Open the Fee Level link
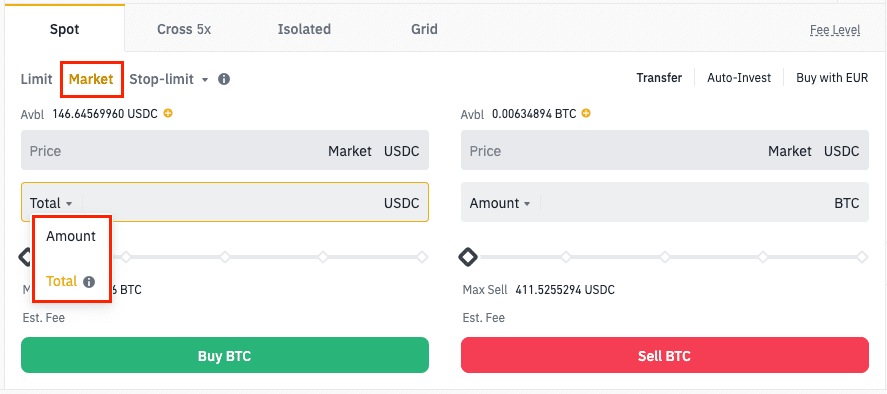The image size is (887, 394). coord(835,30)
